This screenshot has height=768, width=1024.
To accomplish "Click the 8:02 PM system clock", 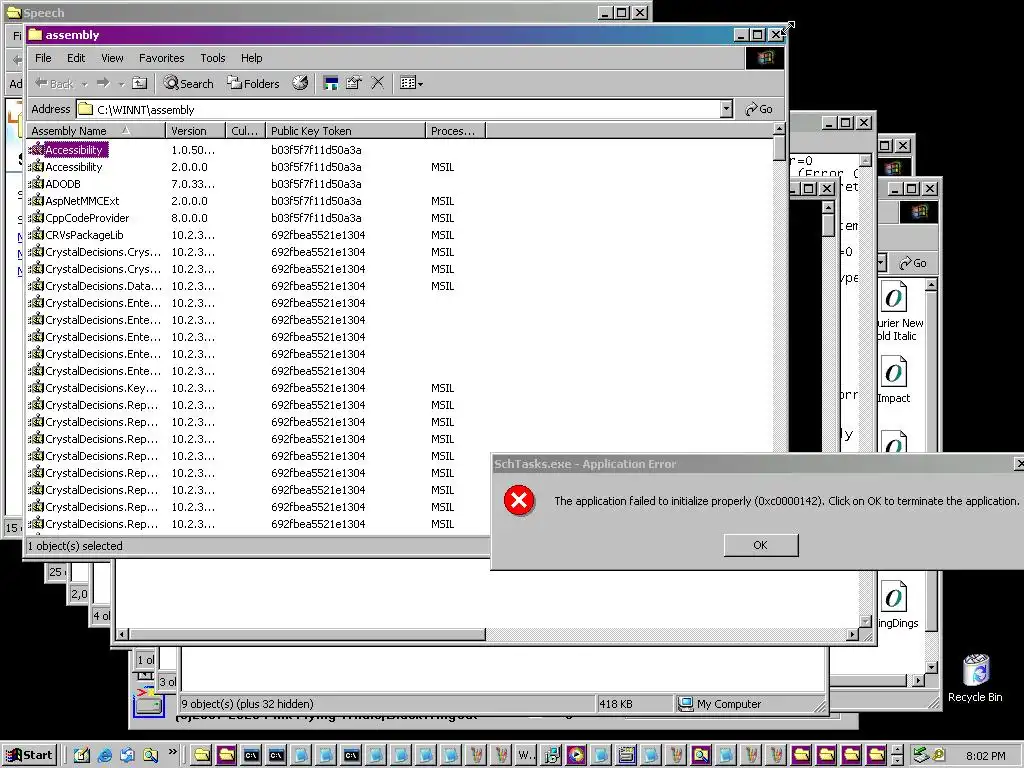I will [x=985, y=756].
